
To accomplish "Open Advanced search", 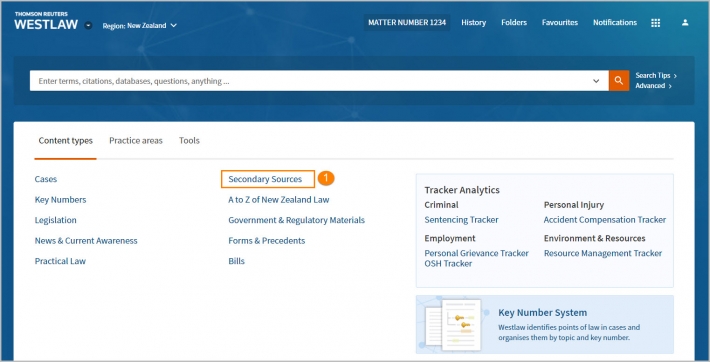I will 653,86.
